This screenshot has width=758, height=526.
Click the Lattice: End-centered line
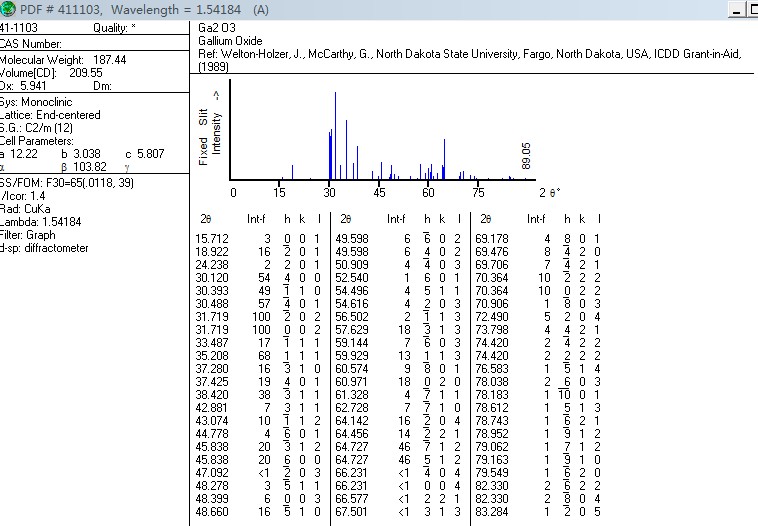(x=50, y=115)
